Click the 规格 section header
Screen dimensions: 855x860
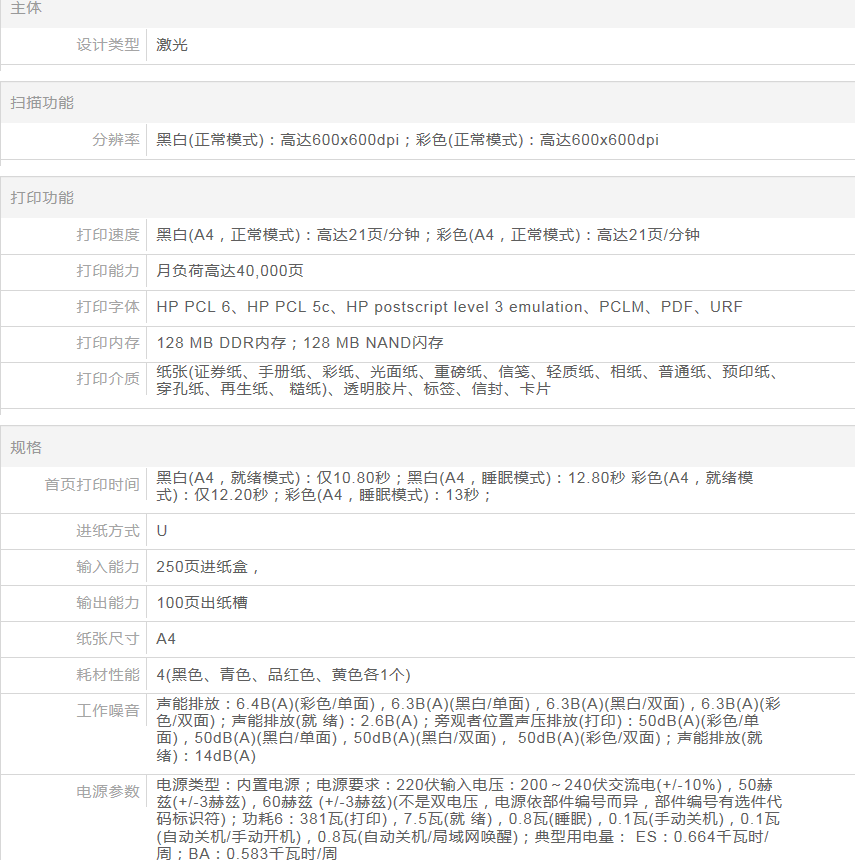(x=26, y=447)
